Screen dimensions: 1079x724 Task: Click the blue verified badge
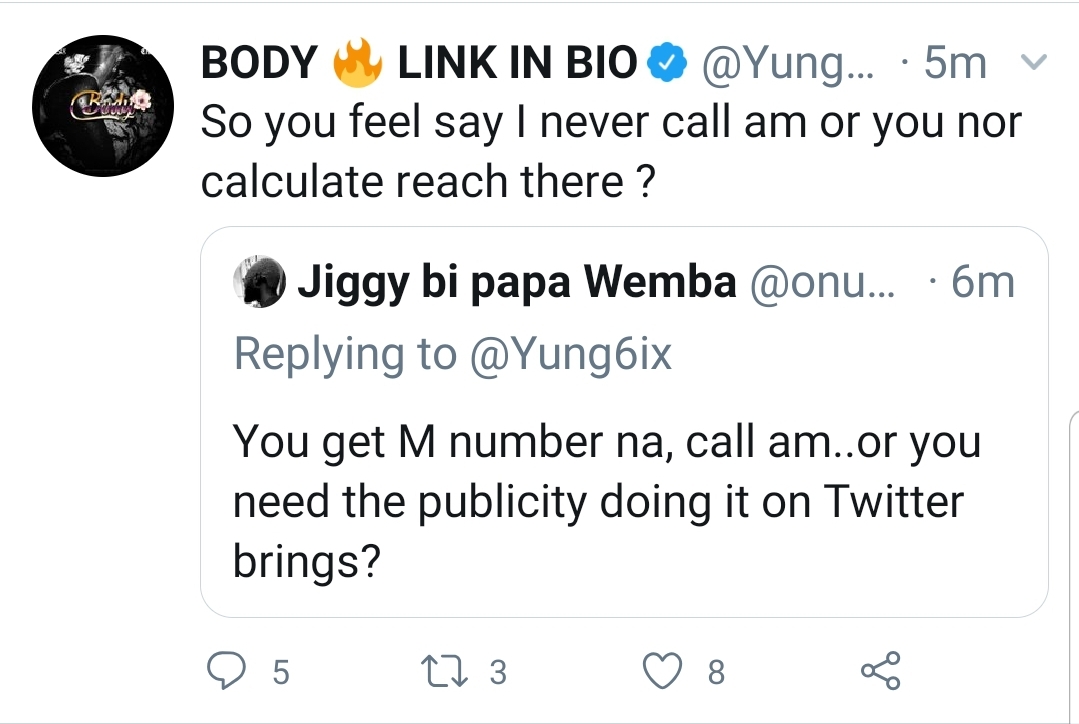point(668,65)
